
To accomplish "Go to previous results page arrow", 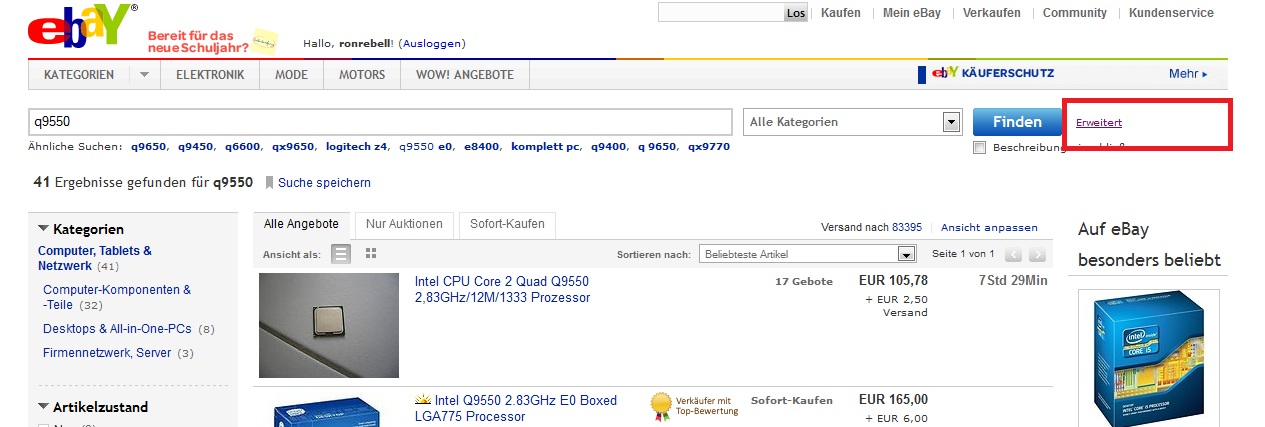I will [1013, 255].
